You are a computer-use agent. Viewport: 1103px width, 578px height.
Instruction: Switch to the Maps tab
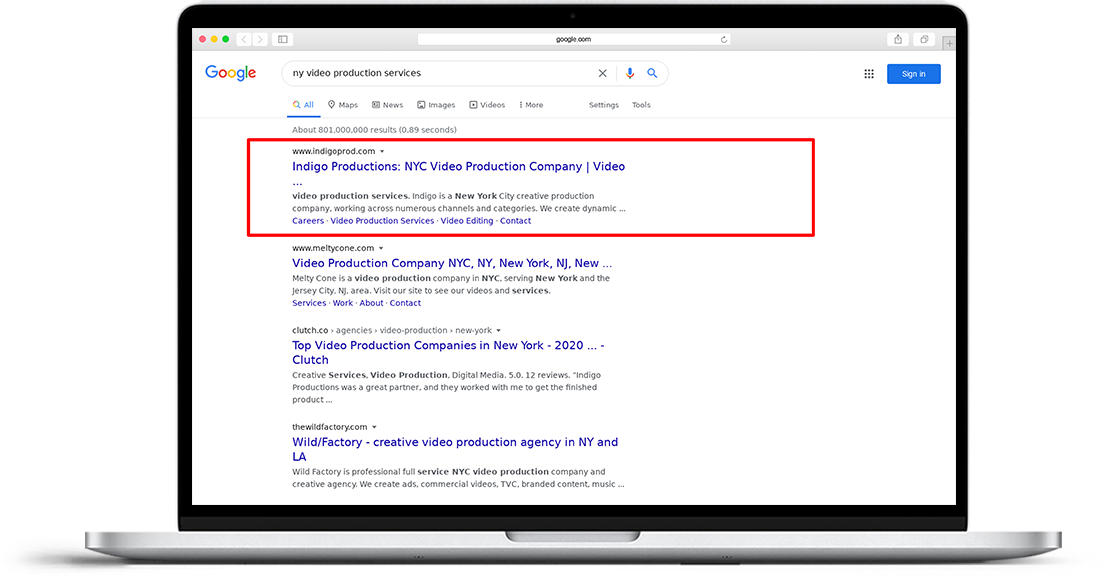[343, 105]
